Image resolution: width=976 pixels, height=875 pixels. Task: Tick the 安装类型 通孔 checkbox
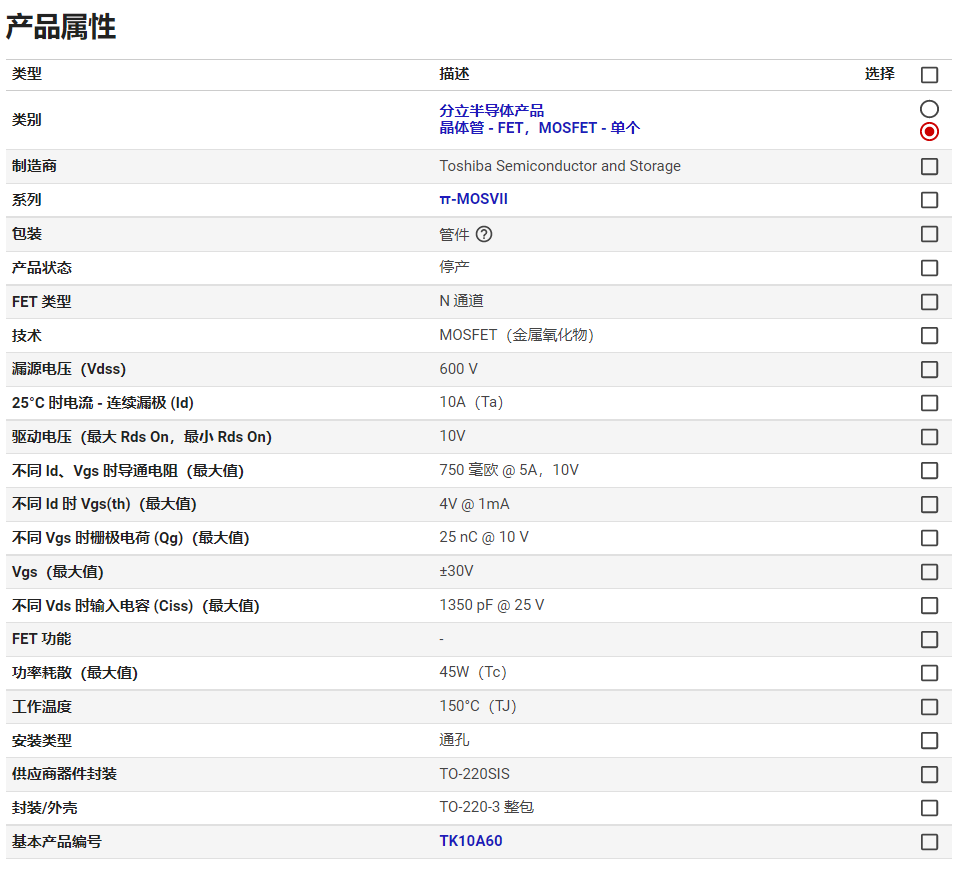pos(929,741)
